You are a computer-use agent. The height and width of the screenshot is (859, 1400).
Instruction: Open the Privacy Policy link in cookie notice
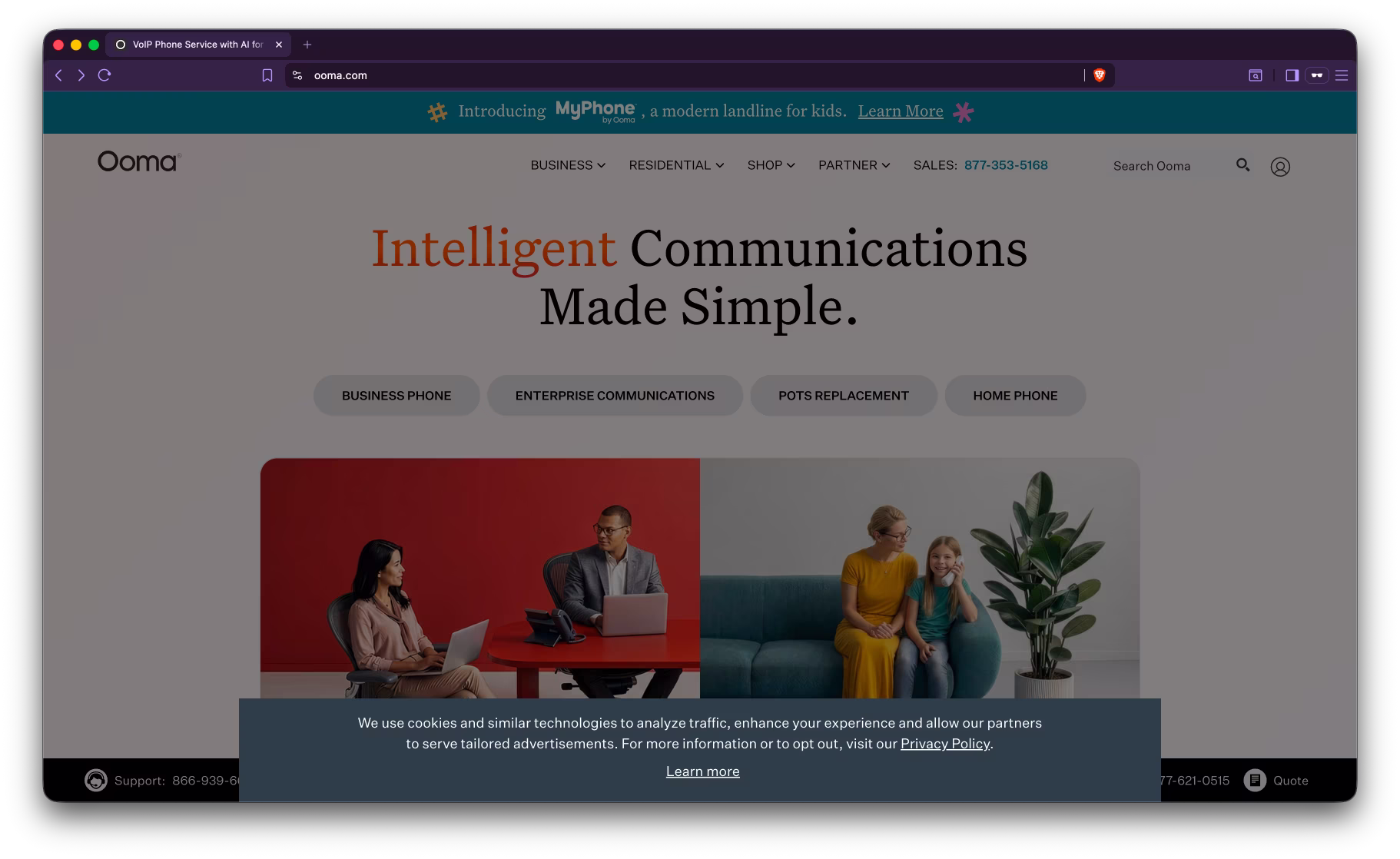(x=945, y=744)
